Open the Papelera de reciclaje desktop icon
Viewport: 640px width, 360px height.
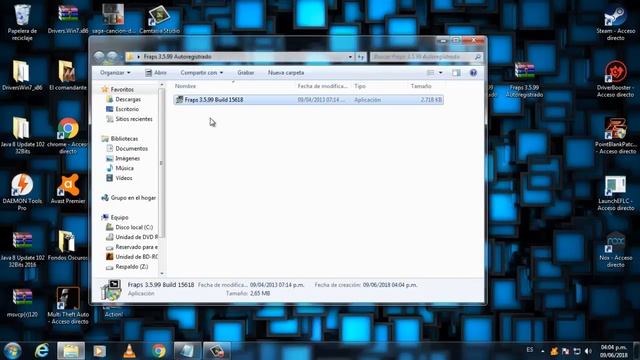22,22
